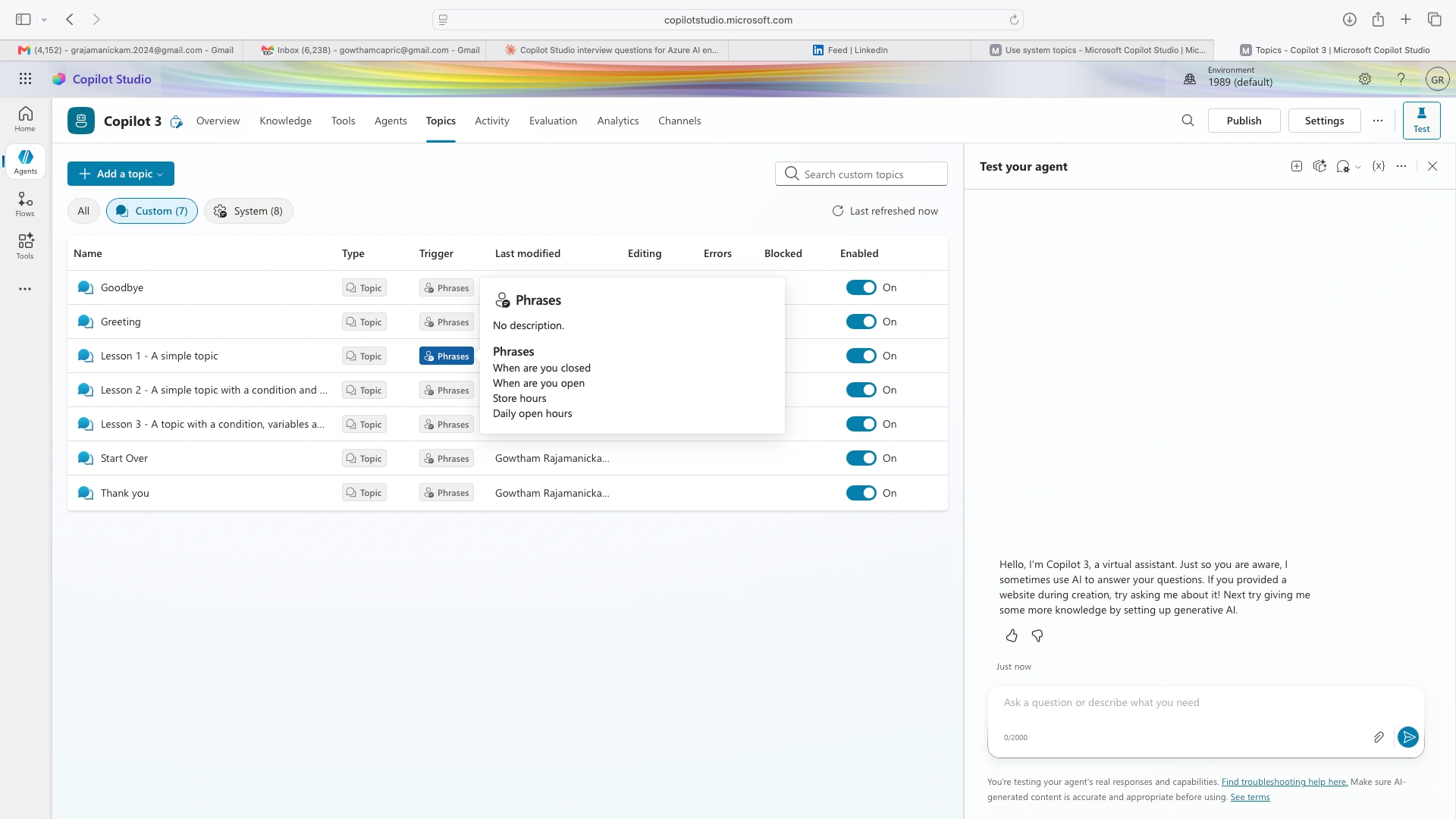Open the Find troubleshooting help here link
The image size is (1456, 819).
click(1285, 782)
